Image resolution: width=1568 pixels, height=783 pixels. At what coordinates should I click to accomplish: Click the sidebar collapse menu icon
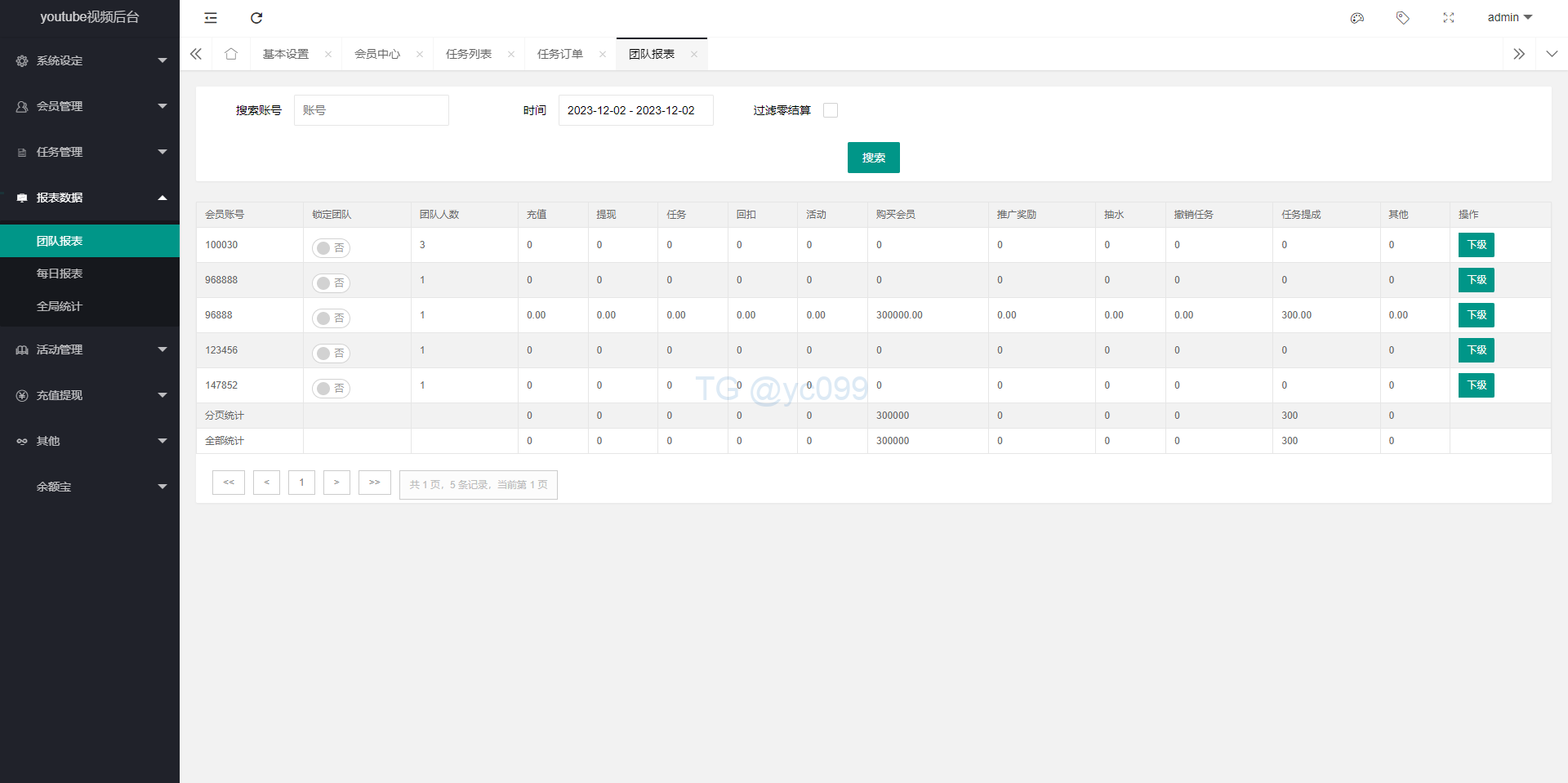pos(211,18)
